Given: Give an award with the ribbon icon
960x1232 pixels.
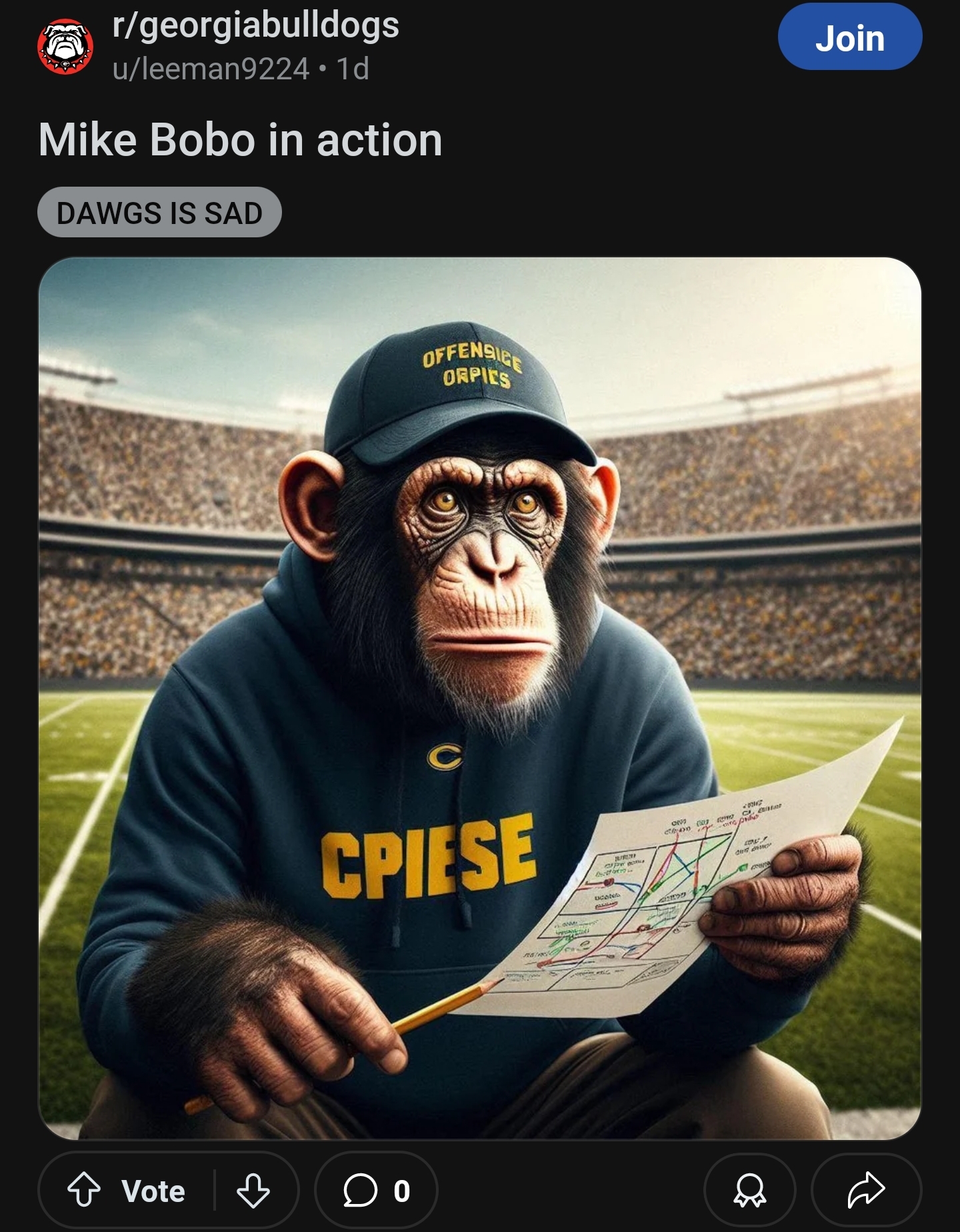Looking at the screenshot, I should point(750,1191).
